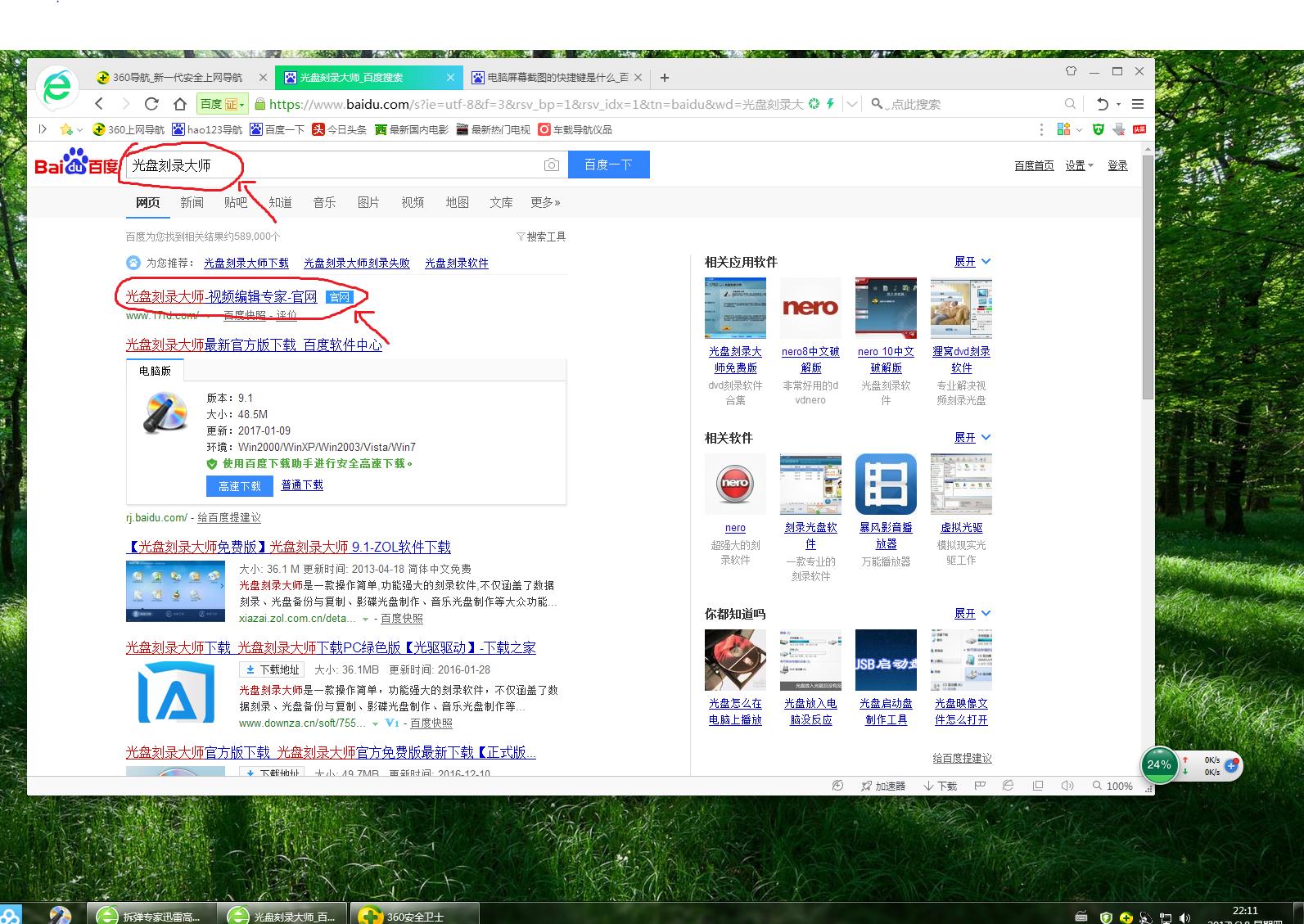
Task: Click the 百度首页 link
Action: [x=1034, y=165]
